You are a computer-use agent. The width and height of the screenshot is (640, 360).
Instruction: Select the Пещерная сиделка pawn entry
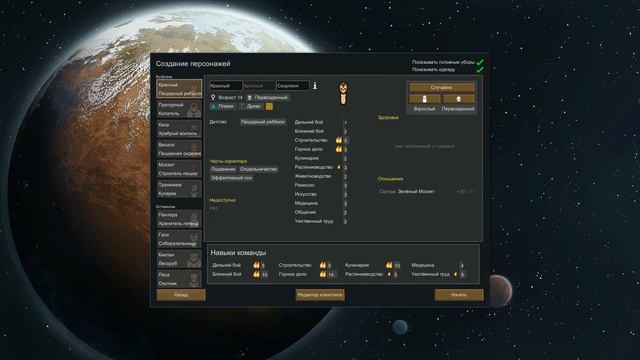pyautogui.click(x=180, y=149)
